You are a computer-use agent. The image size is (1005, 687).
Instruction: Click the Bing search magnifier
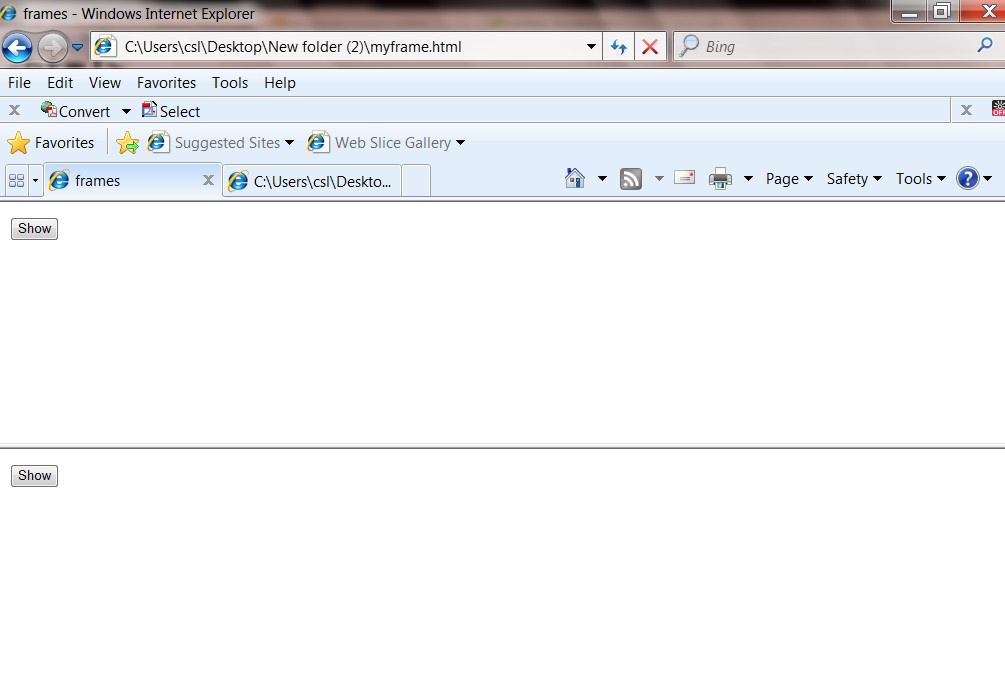(984, 46)
